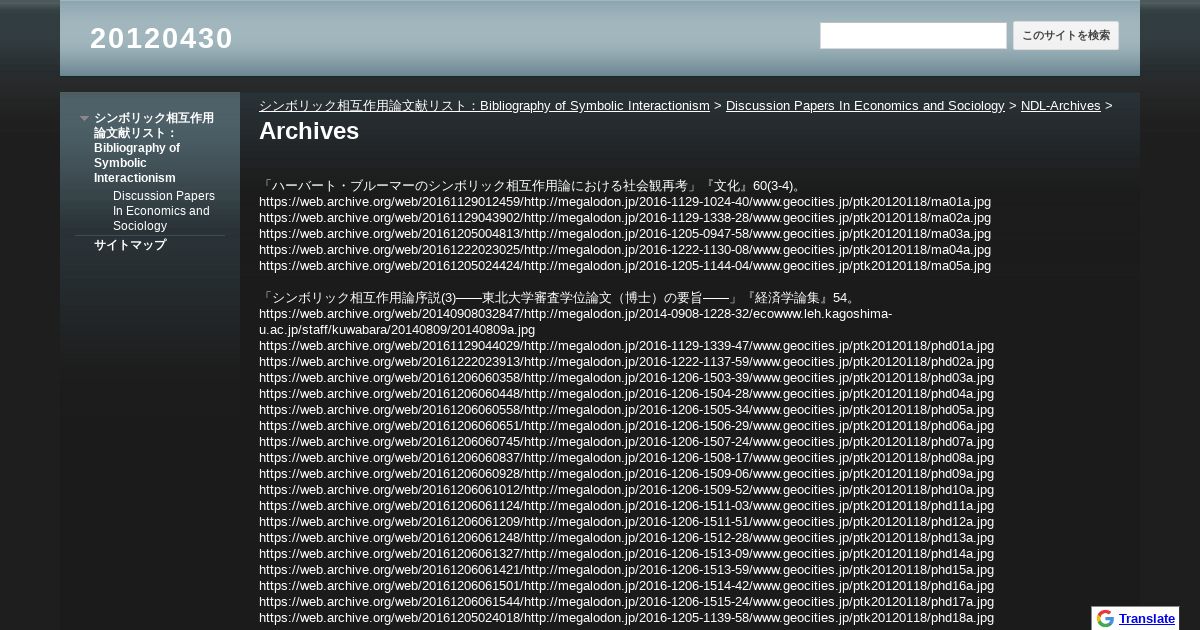Select the URL ending phd11a.jpg
This screenshot has width=1200, height=630.
coord(627,506)
